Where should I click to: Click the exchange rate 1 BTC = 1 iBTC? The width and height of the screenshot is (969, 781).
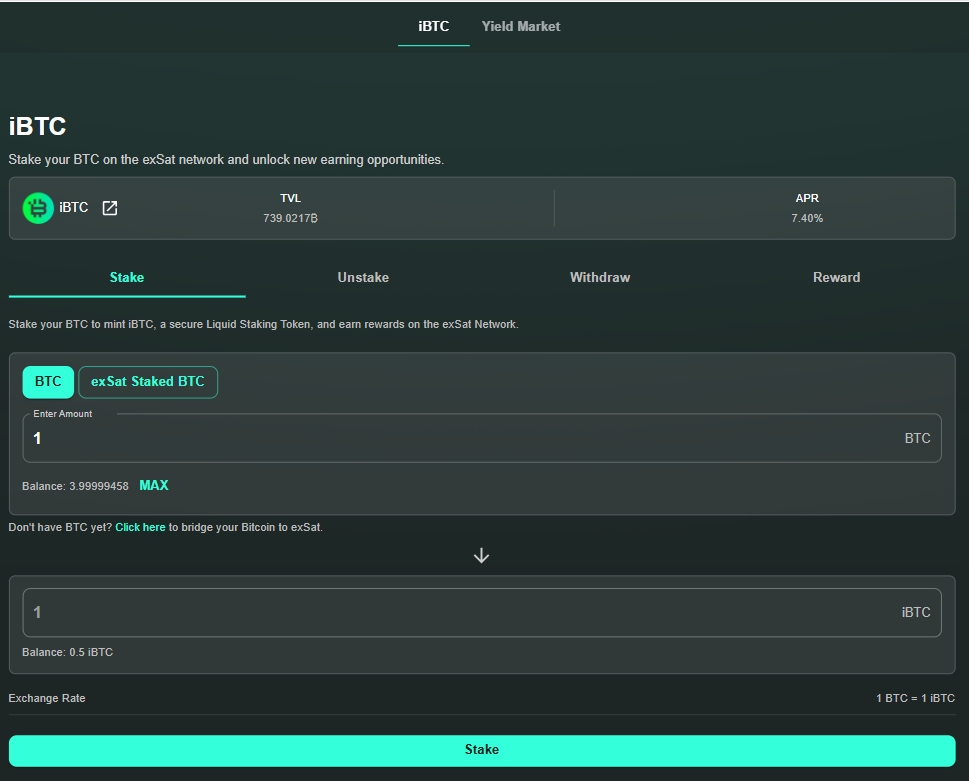914,698
